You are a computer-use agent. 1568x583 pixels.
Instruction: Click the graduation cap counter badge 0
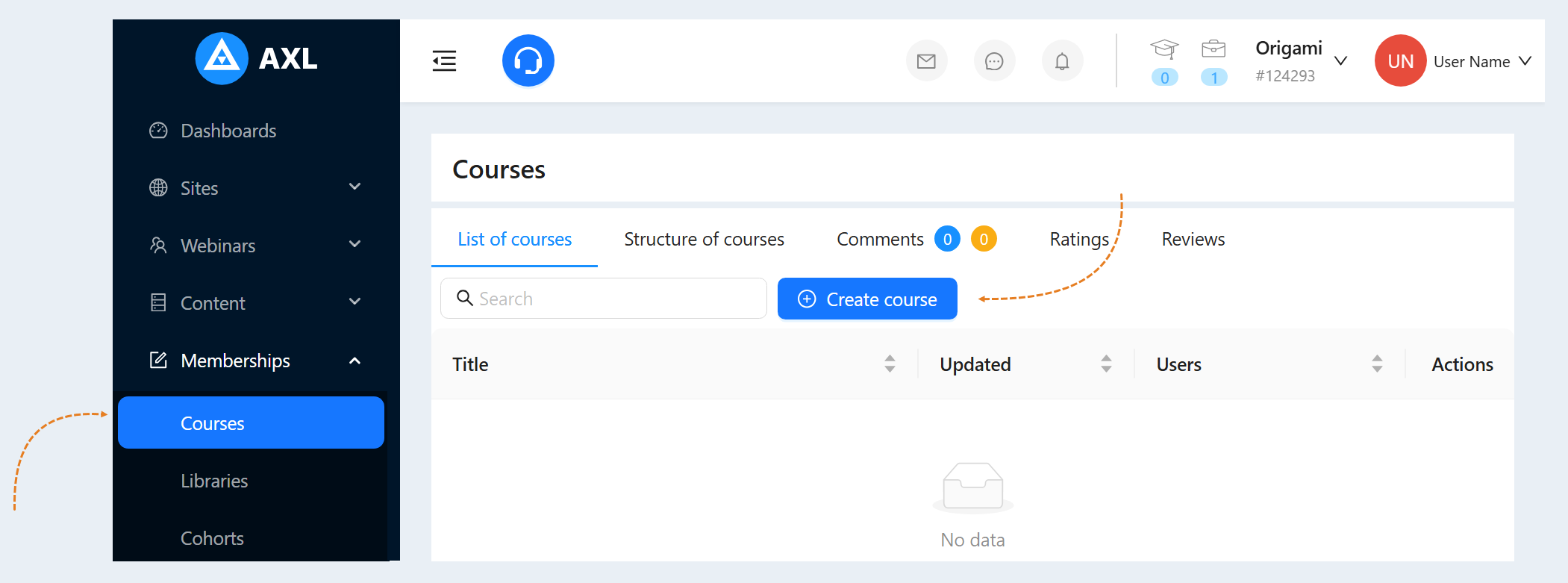[1164, 77]
